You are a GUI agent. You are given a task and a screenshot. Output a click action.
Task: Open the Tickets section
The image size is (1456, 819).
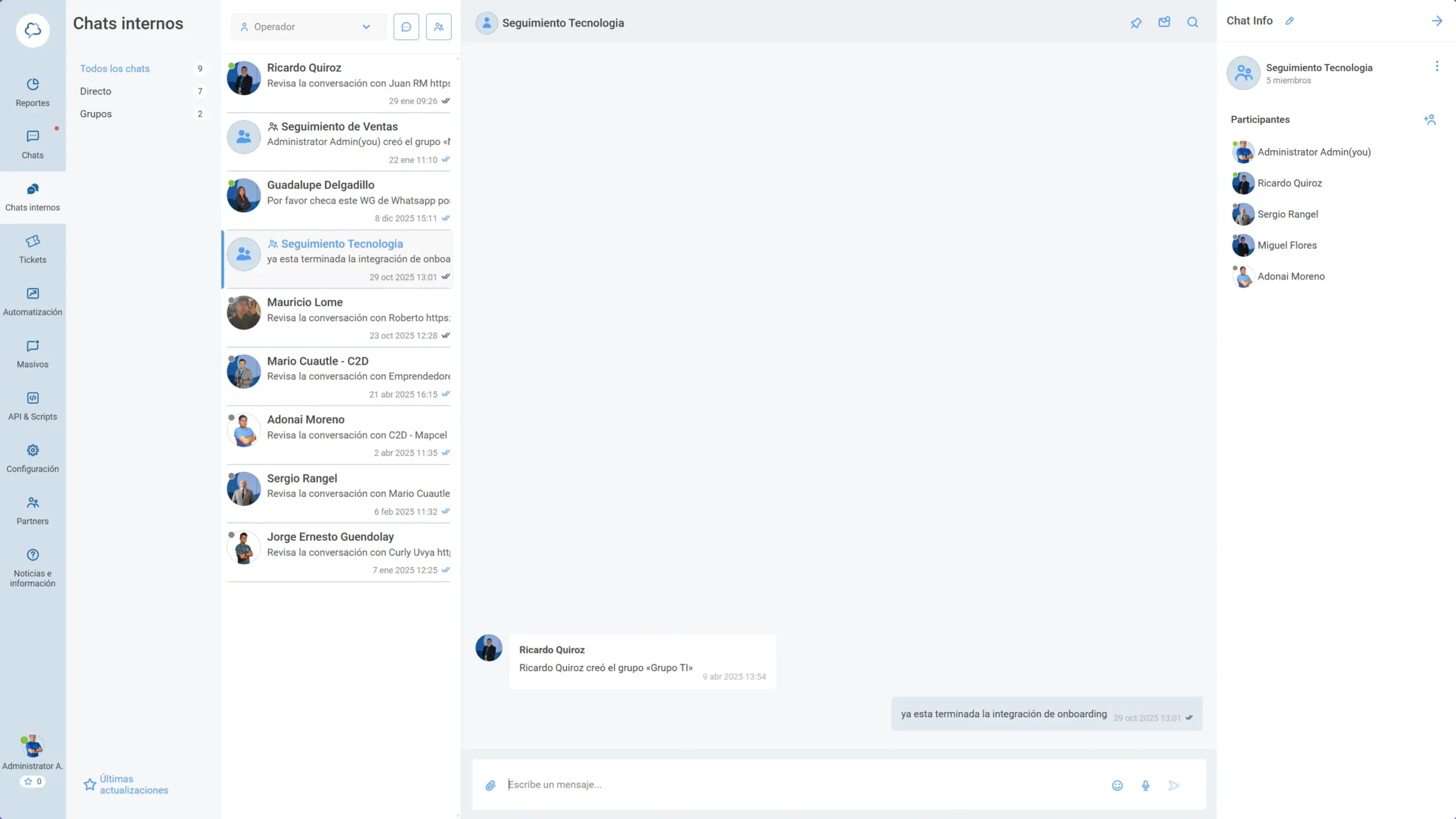32,249
